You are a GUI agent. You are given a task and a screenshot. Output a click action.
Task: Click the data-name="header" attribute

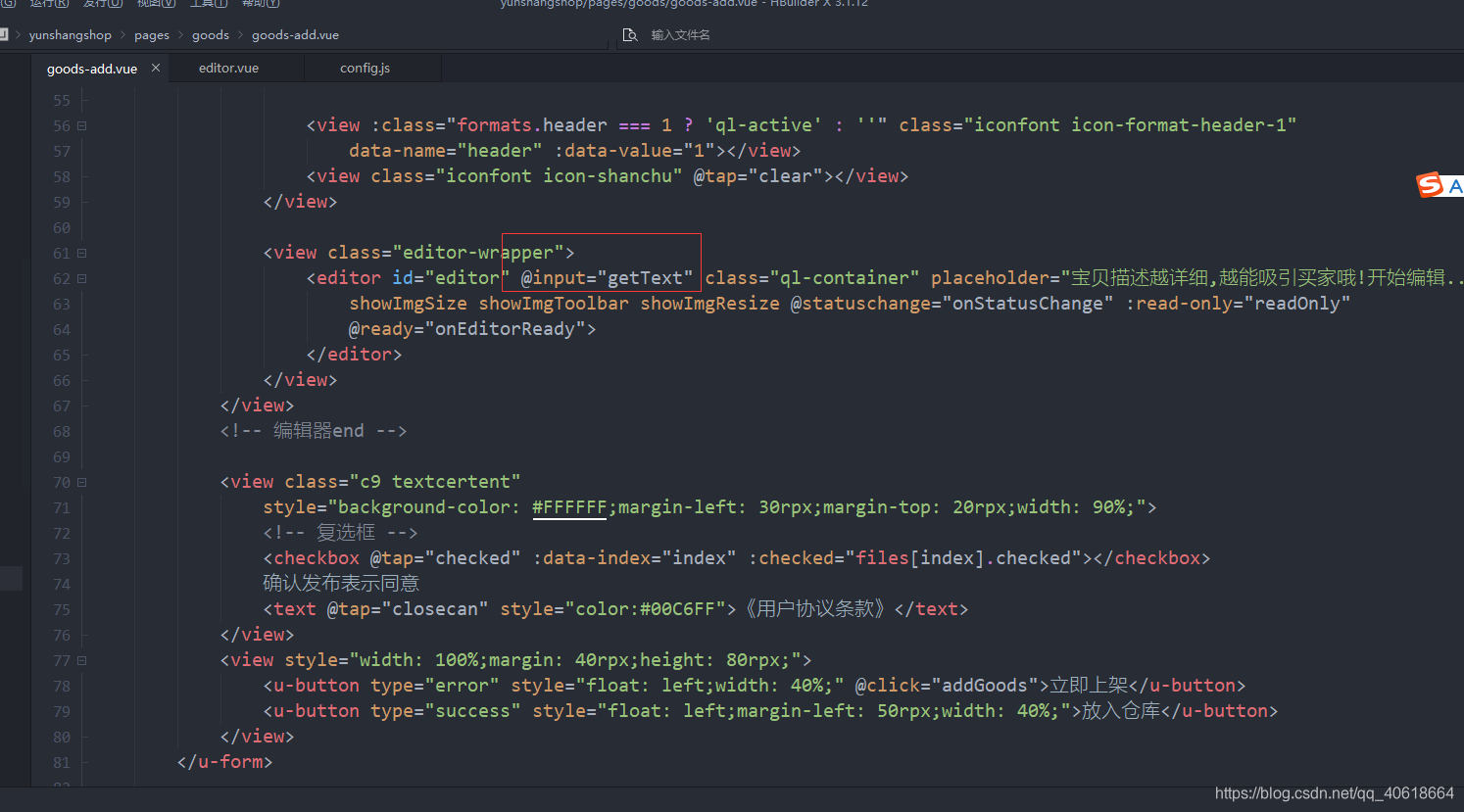coord(446,151)
